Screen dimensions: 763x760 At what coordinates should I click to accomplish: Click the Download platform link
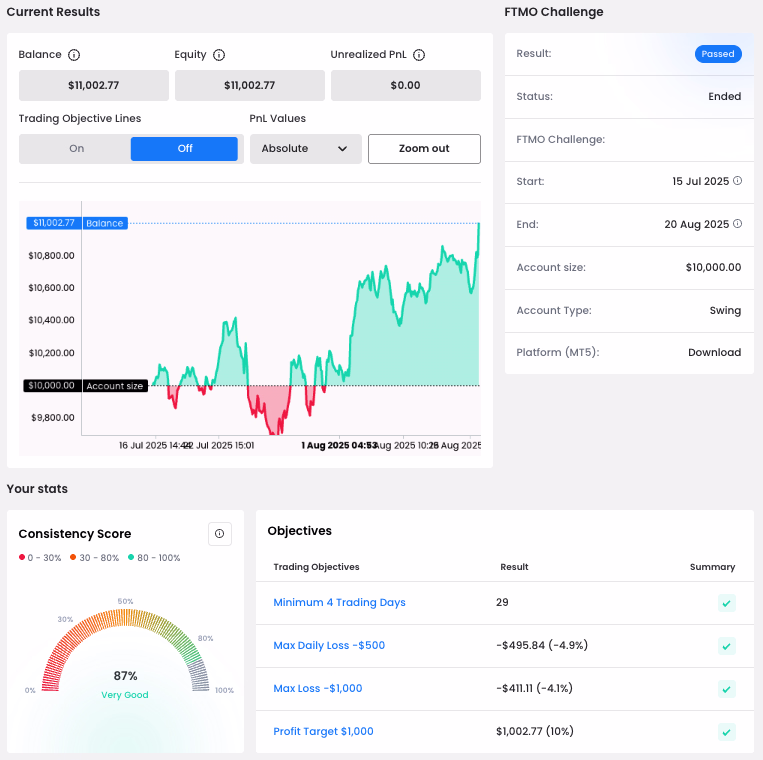tap(714, 352)
